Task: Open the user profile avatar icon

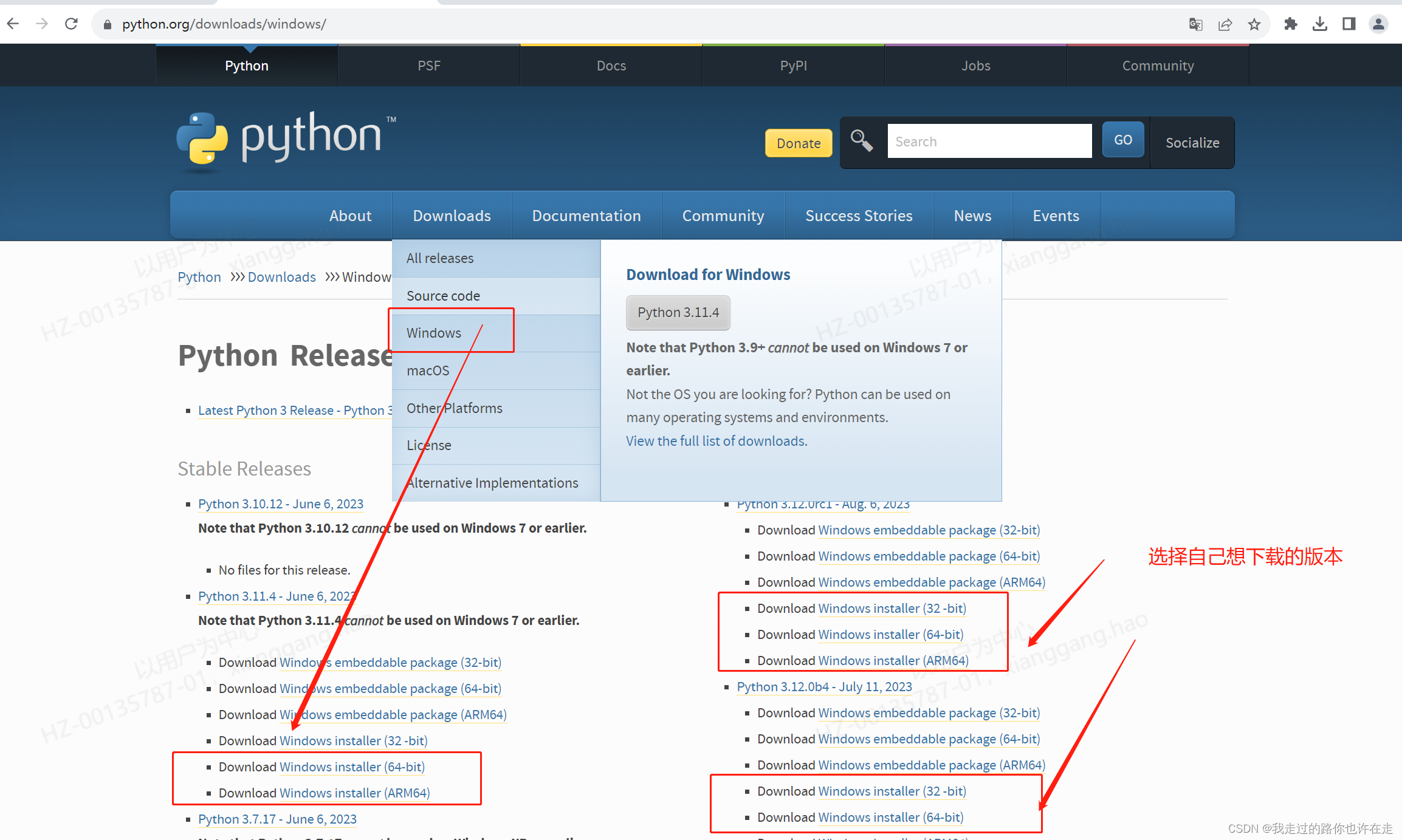Action: [1378, 24]
